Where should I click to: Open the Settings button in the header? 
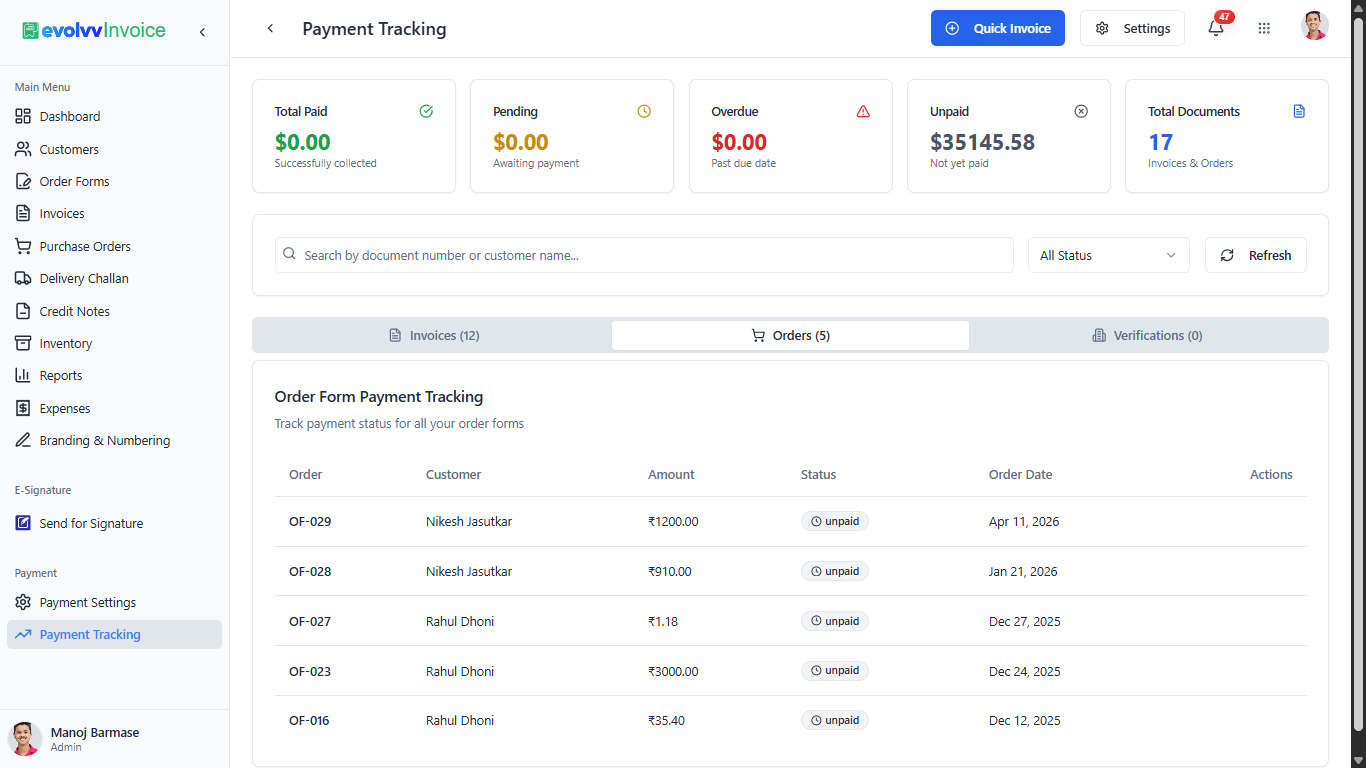pos(1132,28)
